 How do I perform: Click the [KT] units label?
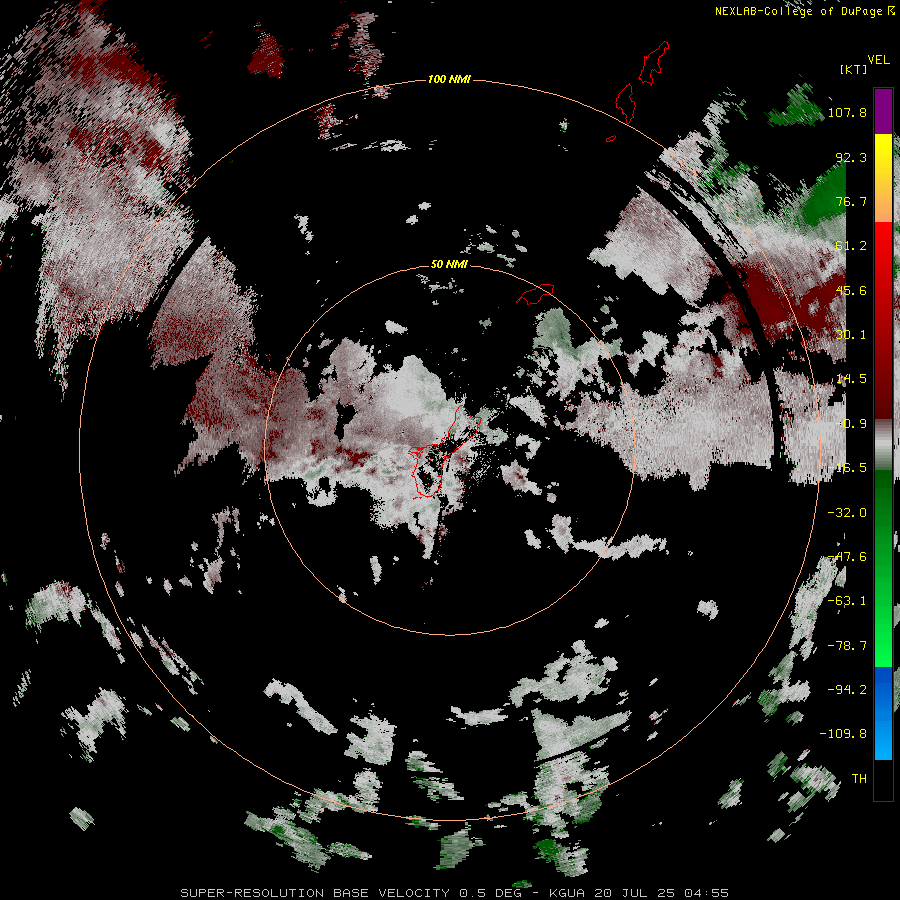(x=853, y=69)
